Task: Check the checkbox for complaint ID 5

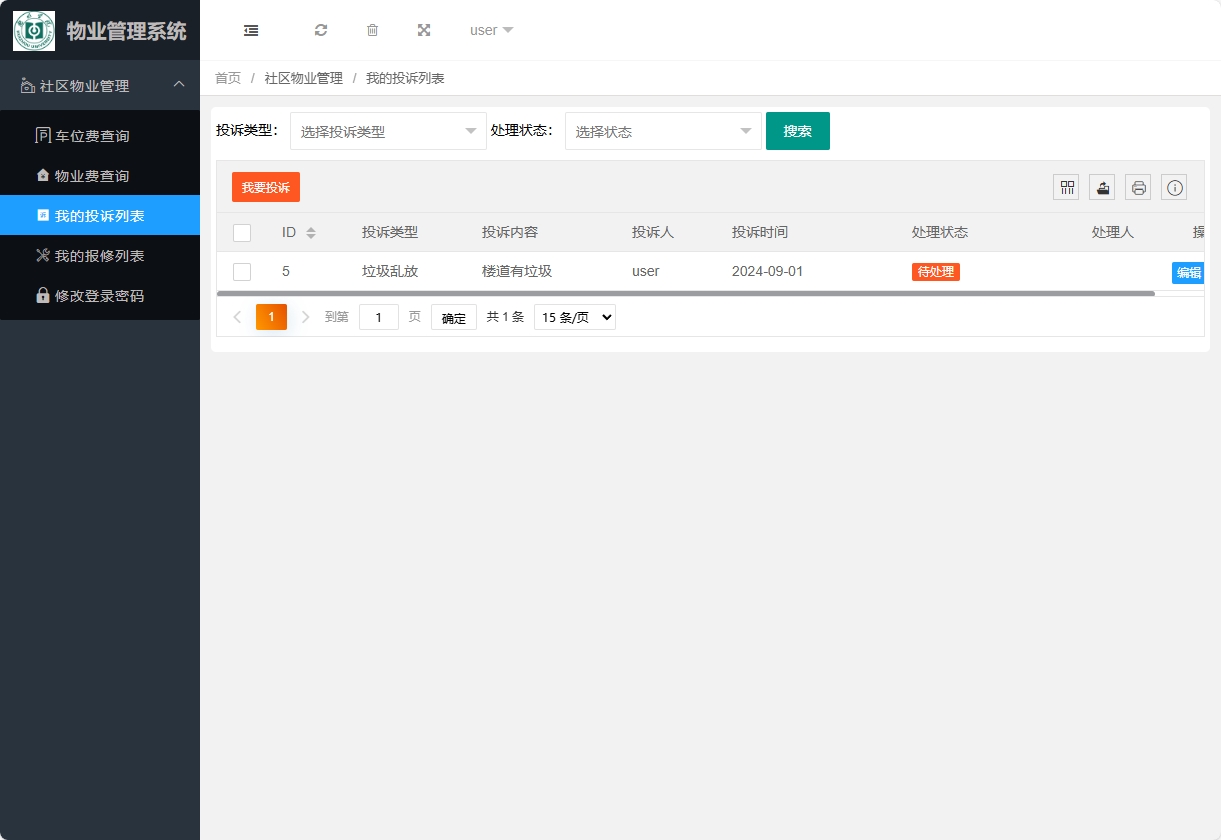Action: [242, 271]
